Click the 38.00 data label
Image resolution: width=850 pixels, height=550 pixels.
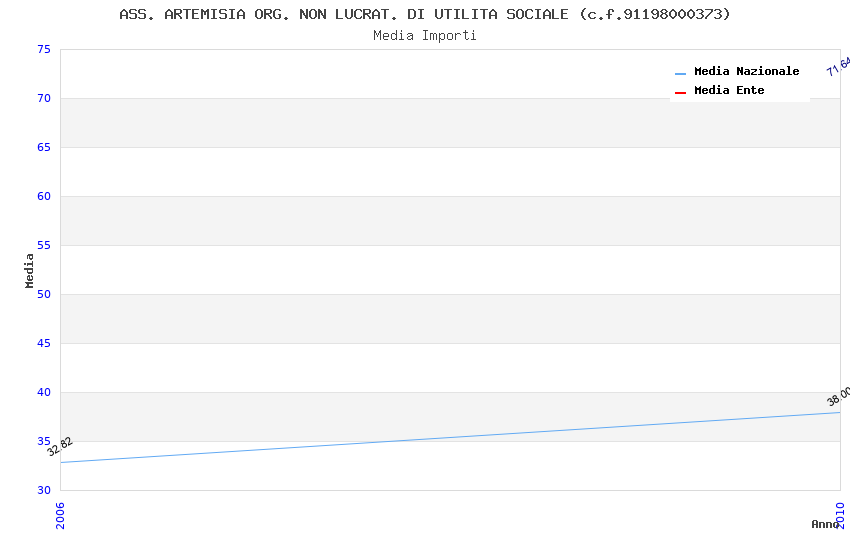[839, 396]
